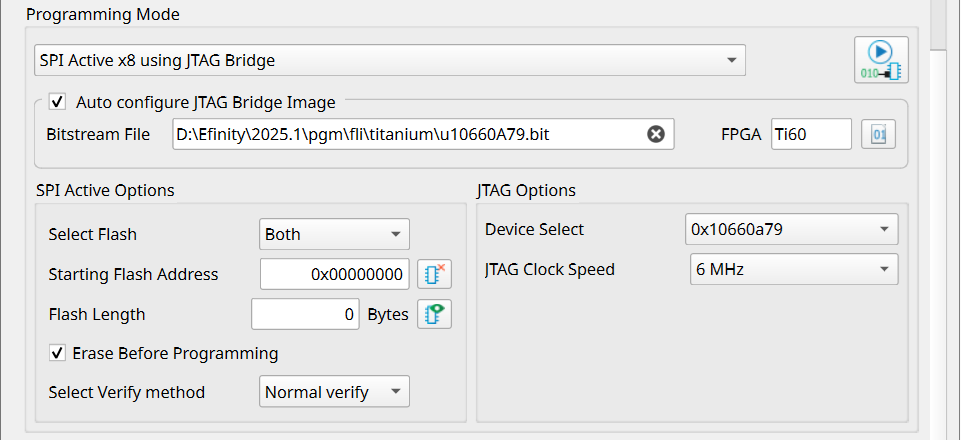
Task: Click the Start Program play-chip icon
Action: pyautogui.click(x=880, y=60)
